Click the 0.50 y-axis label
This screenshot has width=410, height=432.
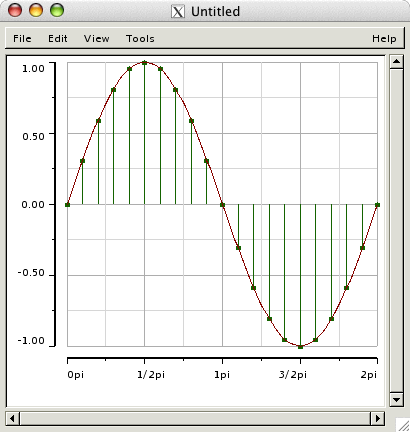[x=33, y=136]
